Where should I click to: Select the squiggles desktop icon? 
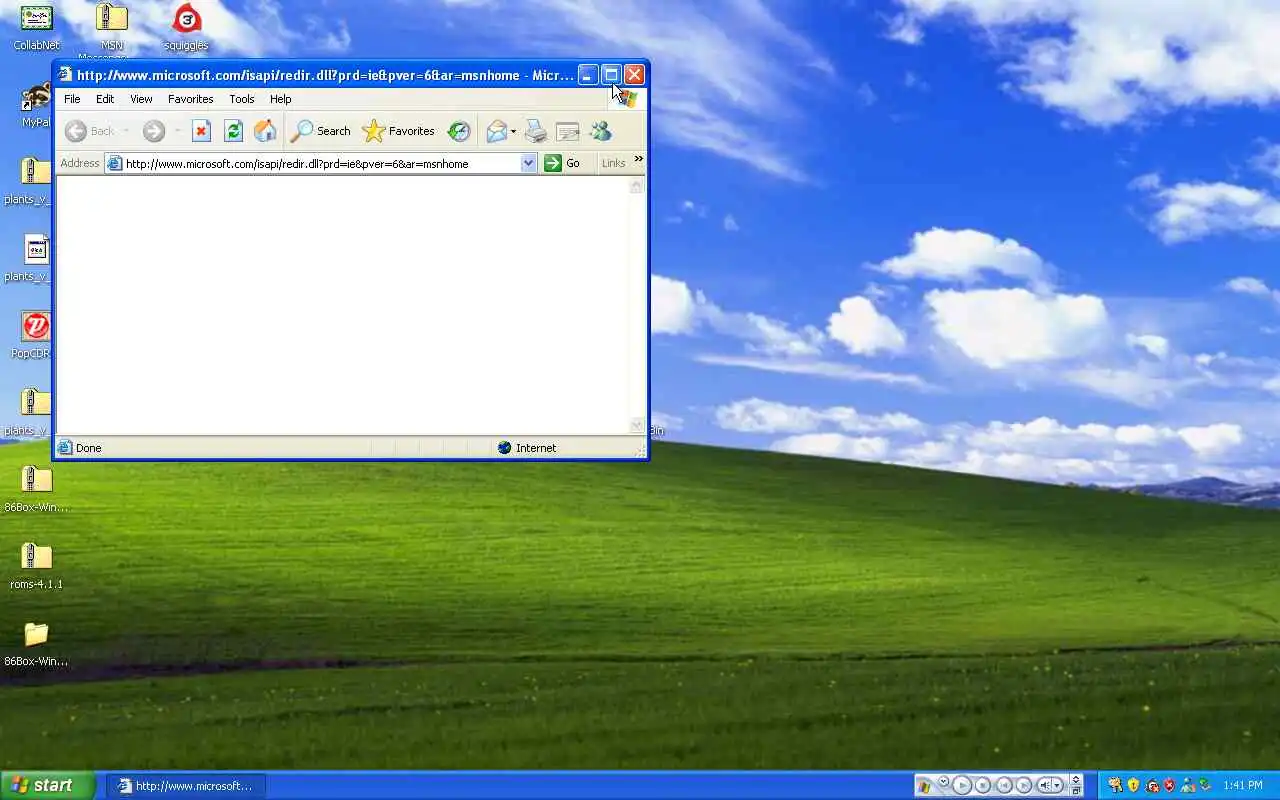pyautogui.click(x=186, y=27)
